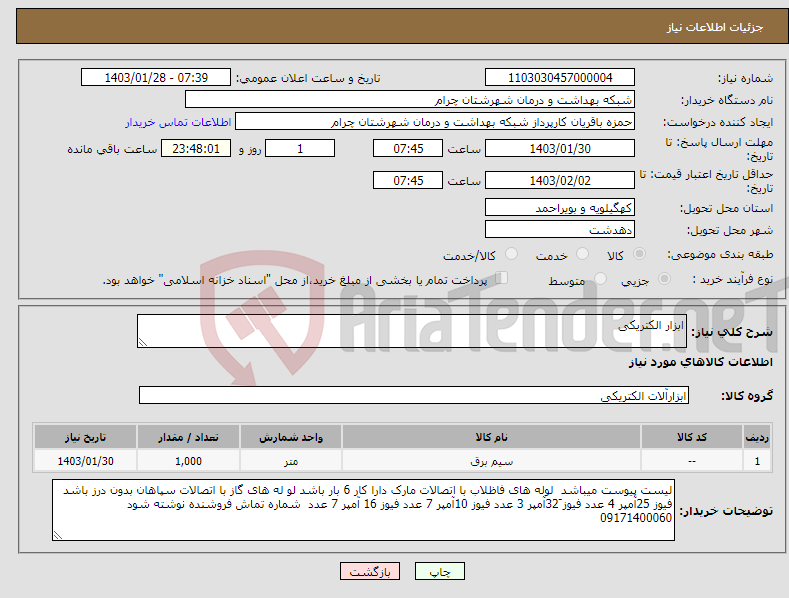Click the announcement date field 1403/01/28 - 07:39

155,78
